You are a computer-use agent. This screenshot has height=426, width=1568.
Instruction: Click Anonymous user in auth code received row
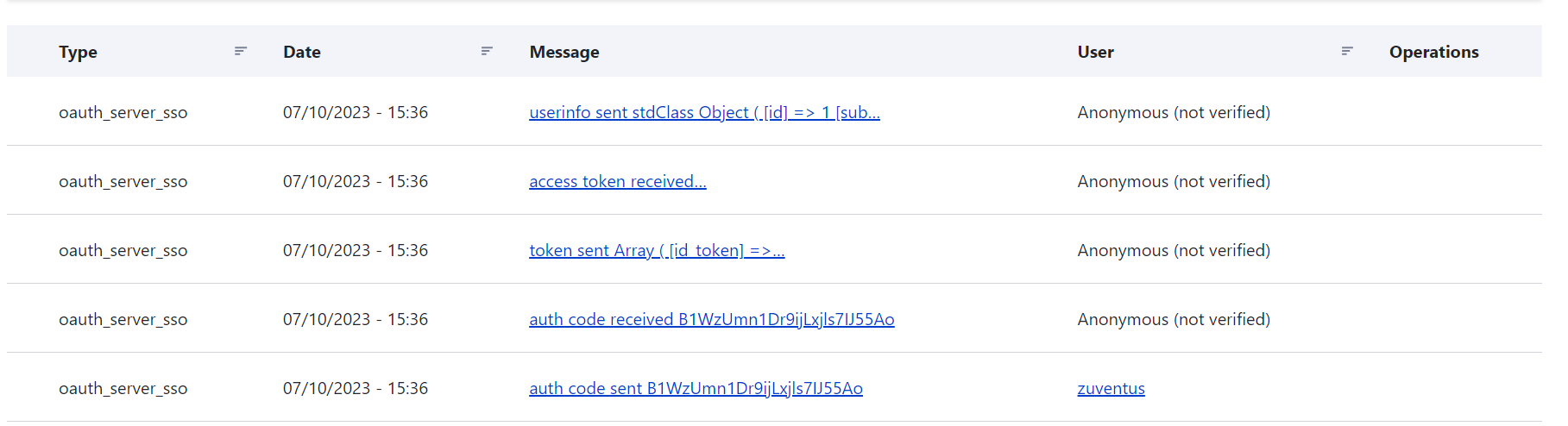coord(1174,320)
